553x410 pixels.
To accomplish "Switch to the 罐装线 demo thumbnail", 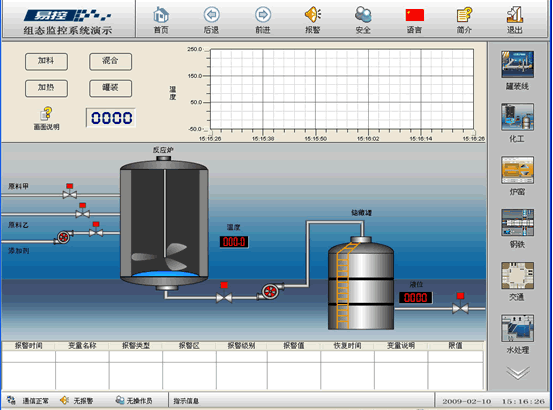I will (x=517, y=65).
